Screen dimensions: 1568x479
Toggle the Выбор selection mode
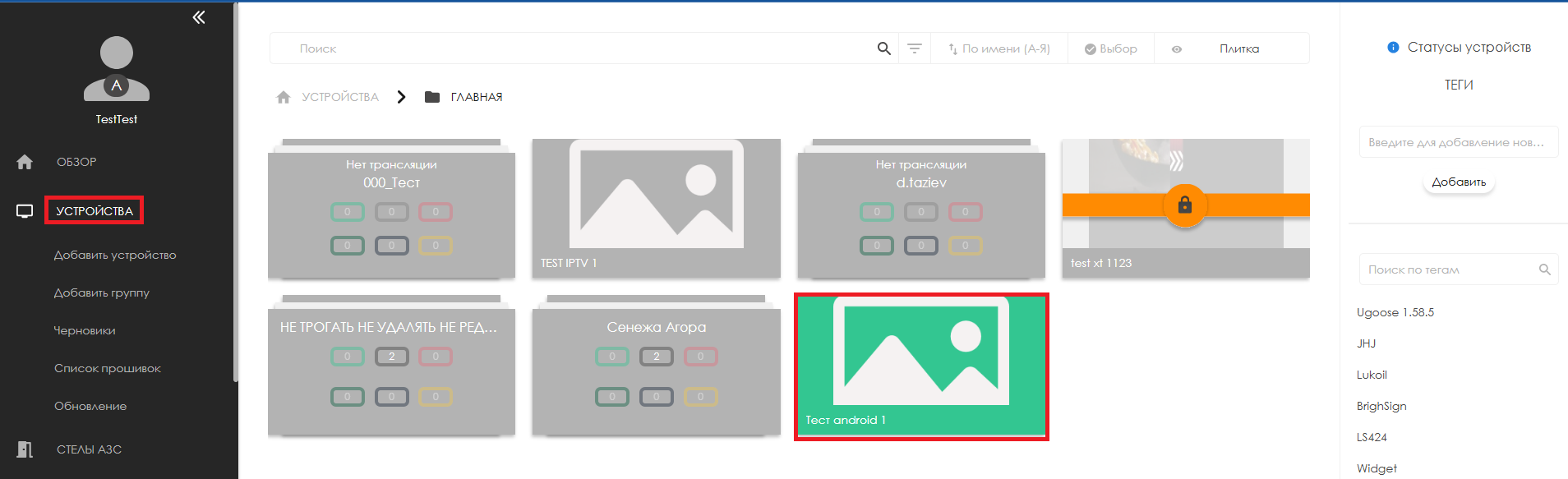coord(1110,48)
